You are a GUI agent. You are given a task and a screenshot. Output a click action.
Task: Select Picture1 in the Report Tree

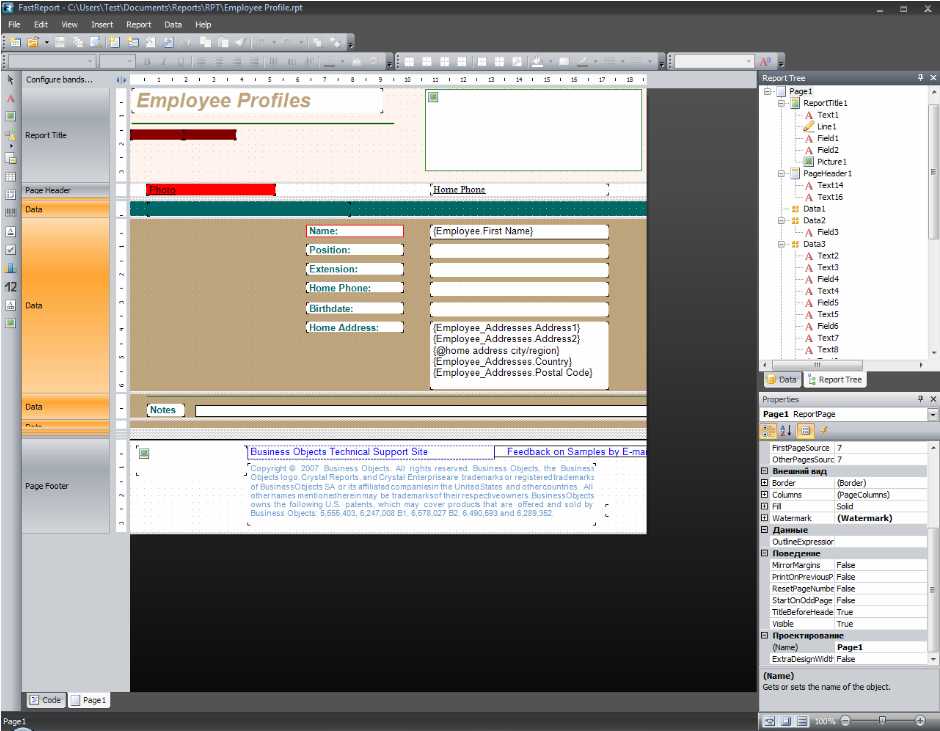(831, 162)
